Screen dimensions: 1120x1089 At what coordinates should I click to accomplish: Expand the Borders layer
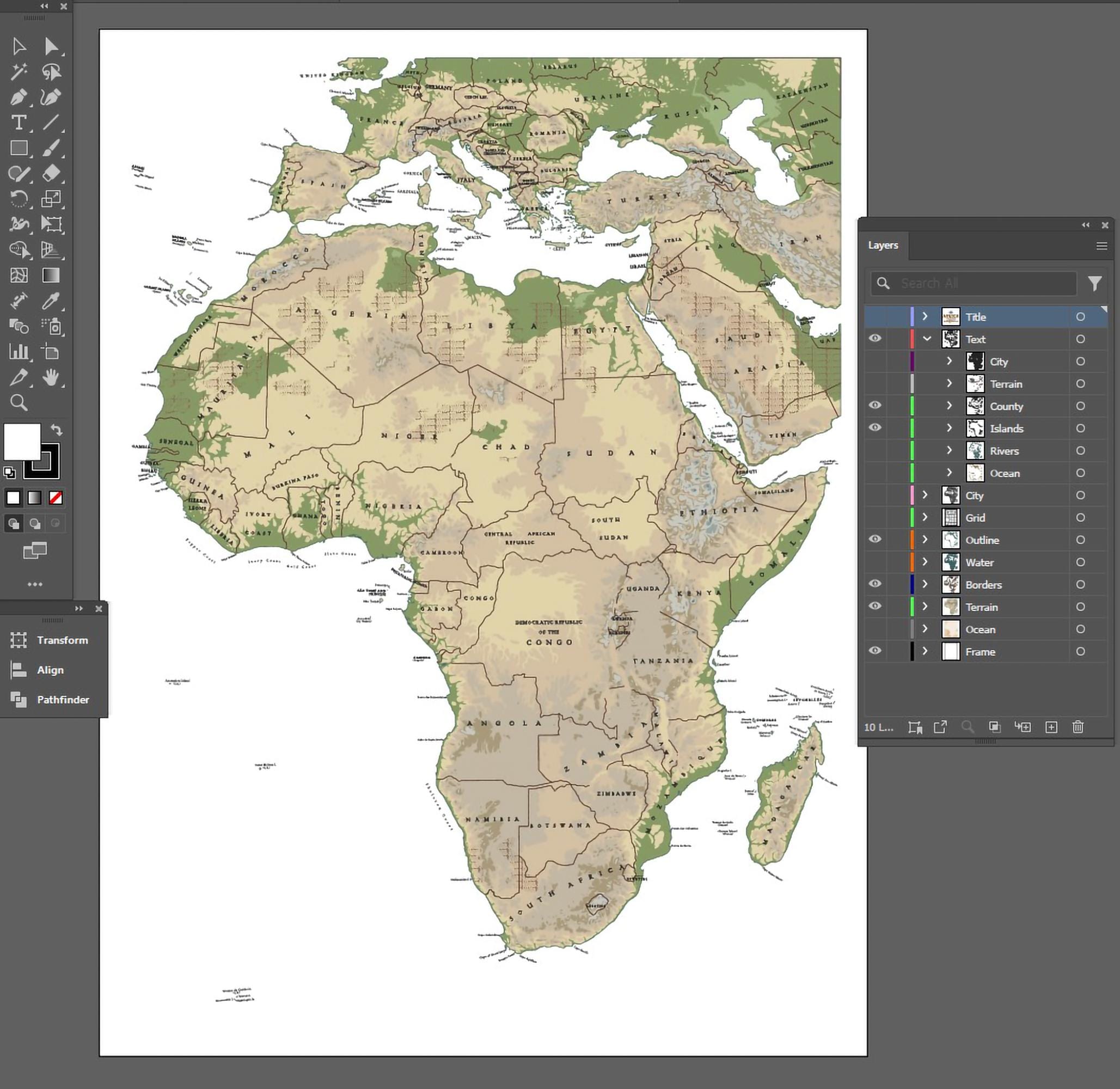[925, 584]
